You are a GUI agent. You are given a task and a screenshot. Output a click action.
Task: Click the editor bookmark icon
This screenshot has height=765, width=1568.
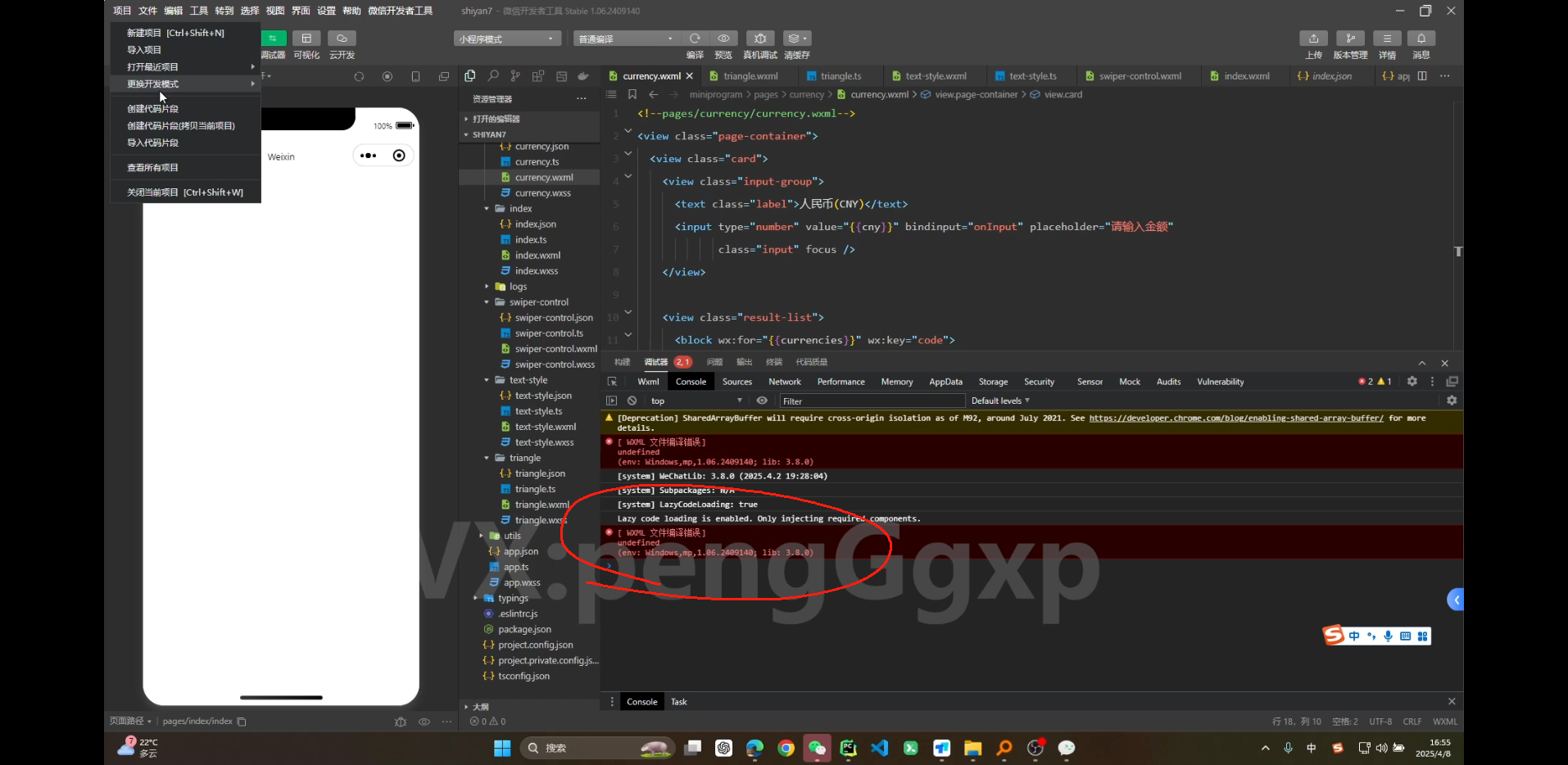[x=632, y=94]
